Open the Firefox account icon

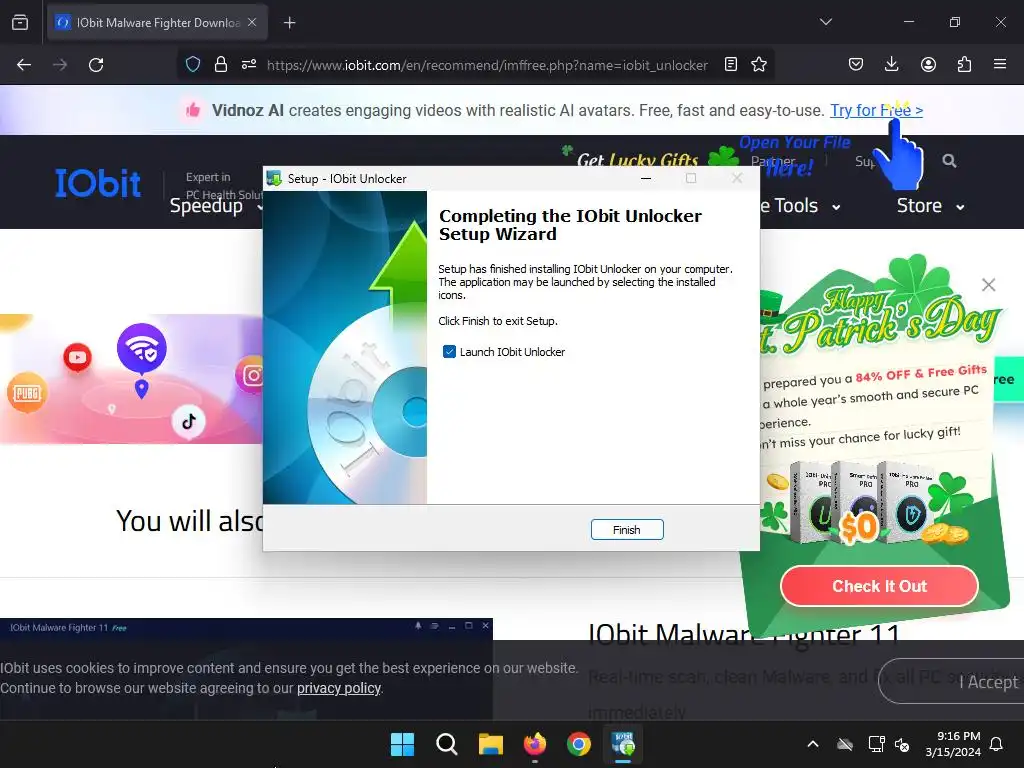coord(928,65)
